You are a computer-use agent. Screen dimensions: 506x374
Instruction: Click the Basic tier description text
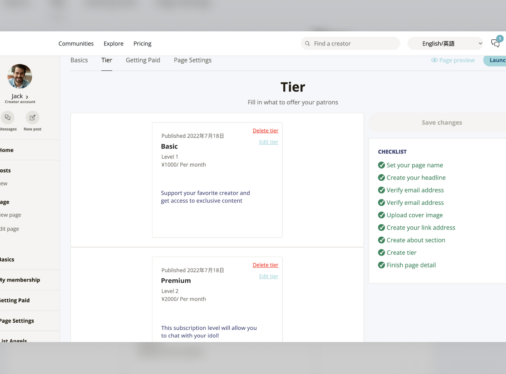(205, 197)
